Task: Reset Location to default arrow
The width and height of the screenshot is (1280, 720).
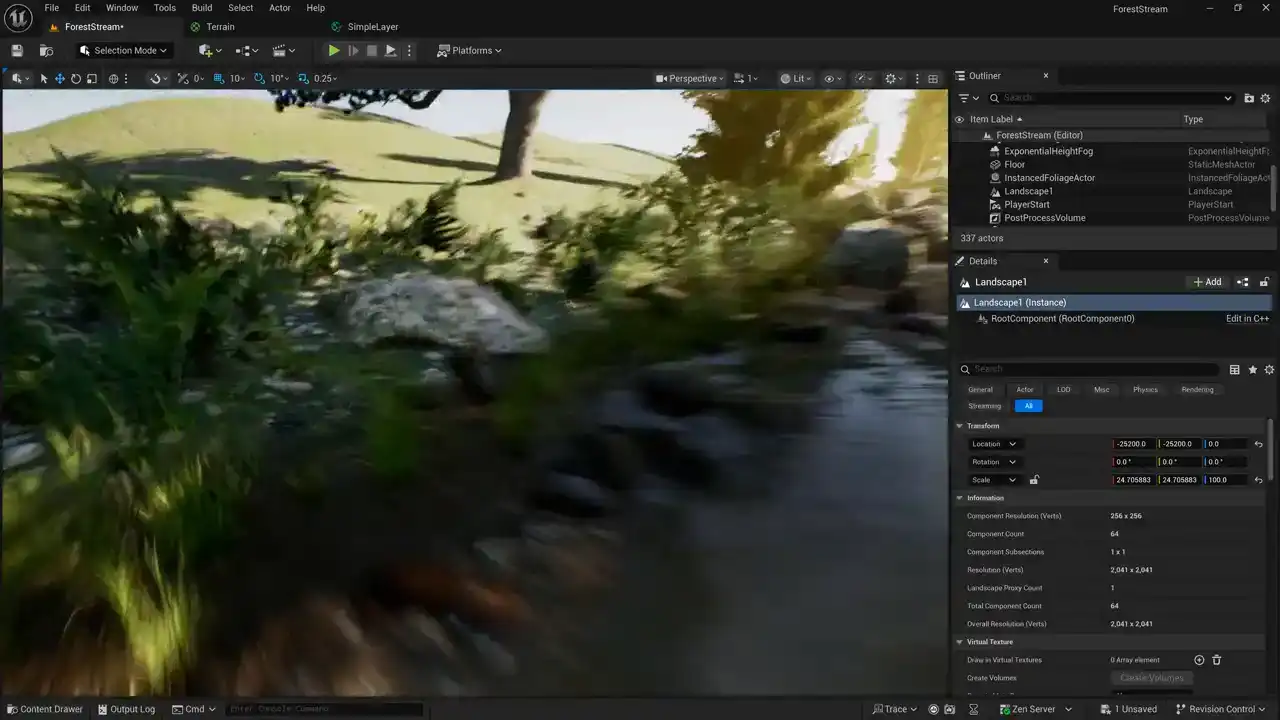Action: 1259,444
